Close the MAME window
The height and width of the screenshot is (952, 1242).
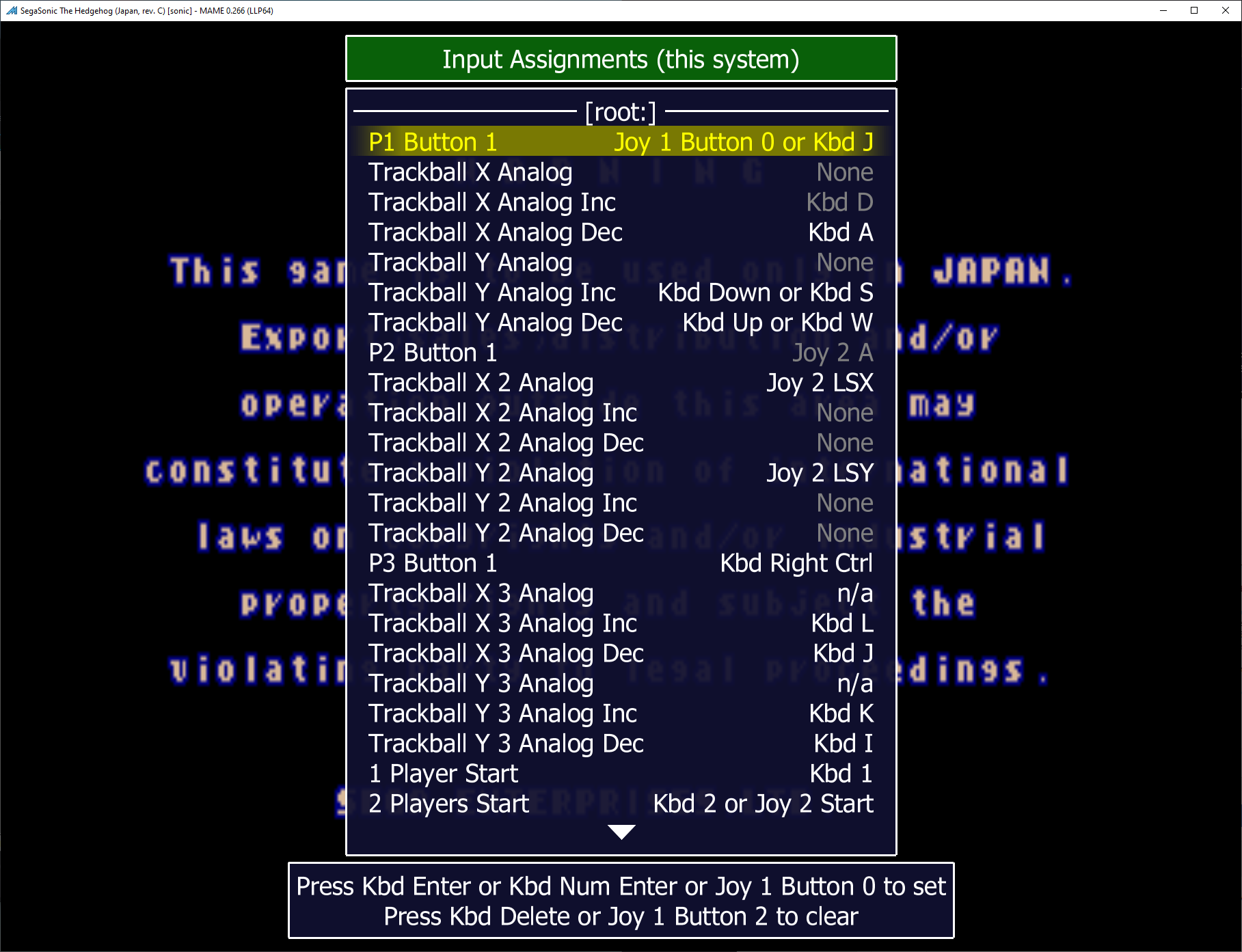1226,10
